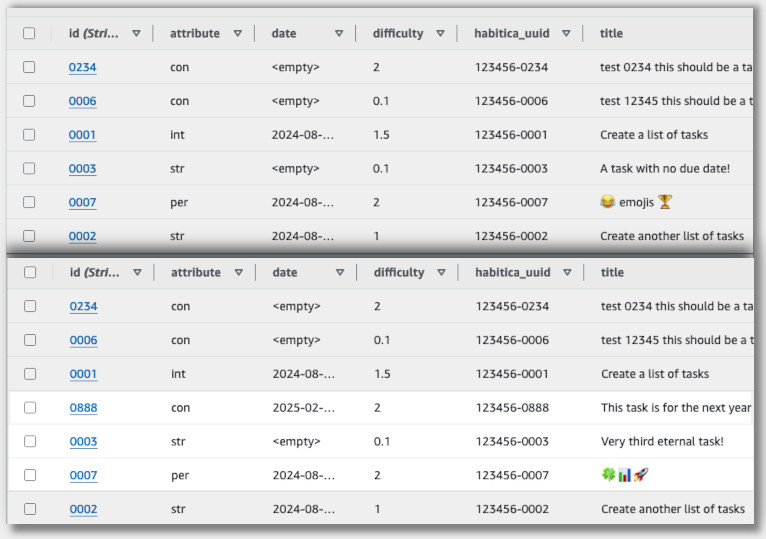The height and width of the screenshot is (539, 766).
Task: Click 'Create another list of tasks' in bottom table
Action: click(673, 509)
